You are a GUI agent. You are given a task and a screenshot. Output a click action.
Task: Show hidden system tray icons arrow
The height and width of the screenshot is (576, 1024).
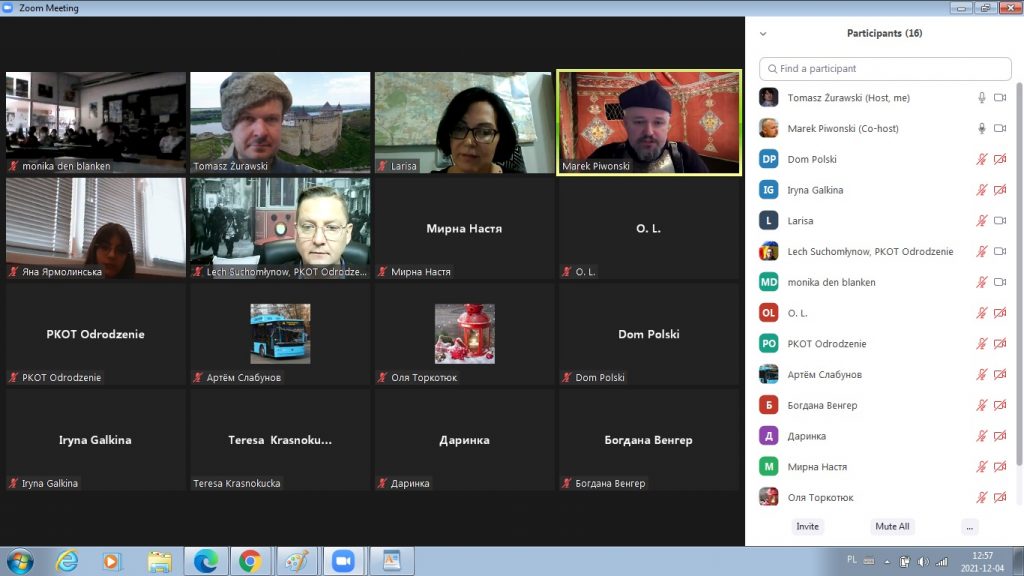click(886, 561)
